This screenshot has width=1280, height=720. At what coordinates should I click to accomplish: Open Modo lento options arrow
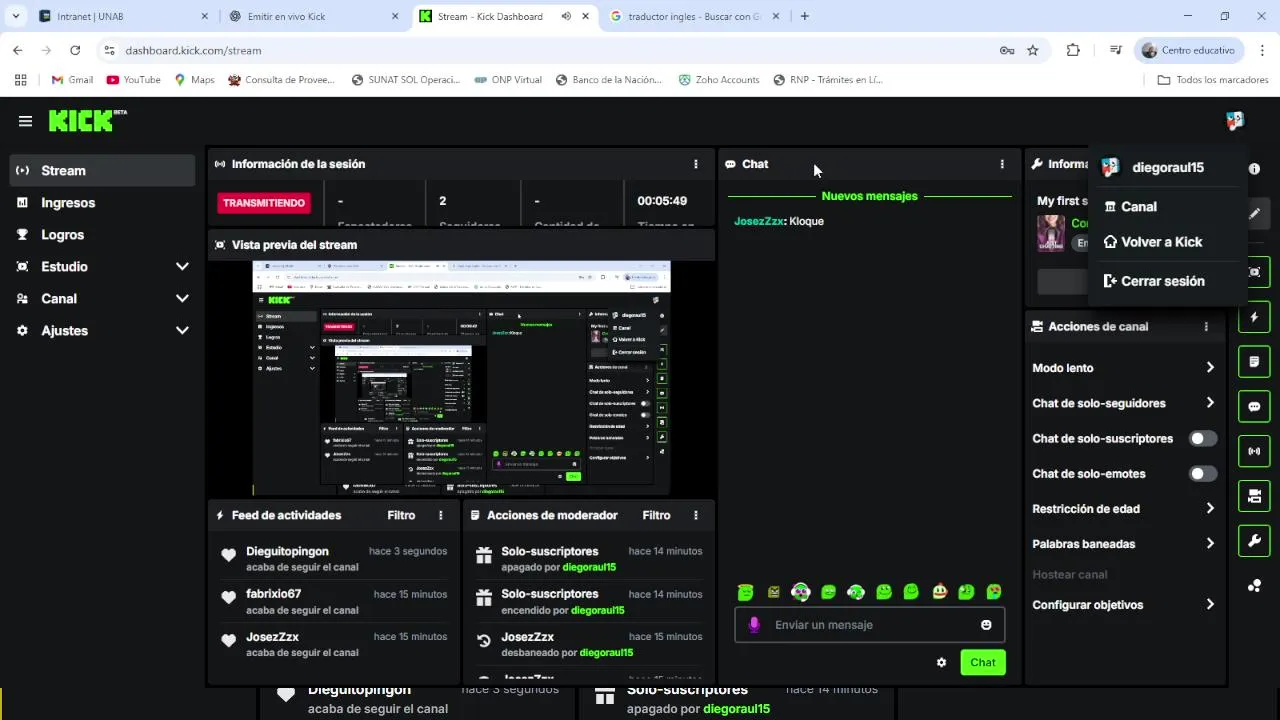tap(1210, 368)
